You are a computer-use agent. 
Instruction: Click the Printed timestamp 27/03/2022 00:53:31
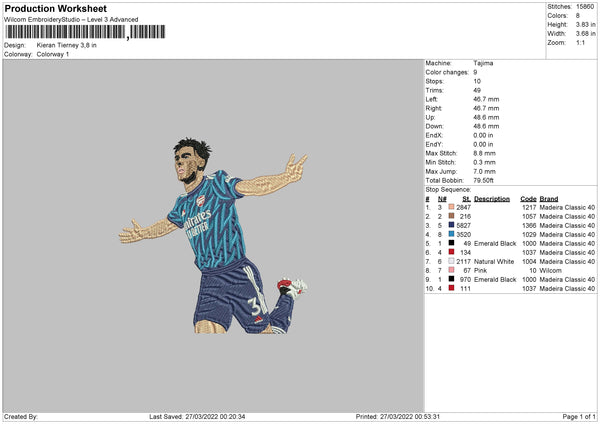click(410, 416)
